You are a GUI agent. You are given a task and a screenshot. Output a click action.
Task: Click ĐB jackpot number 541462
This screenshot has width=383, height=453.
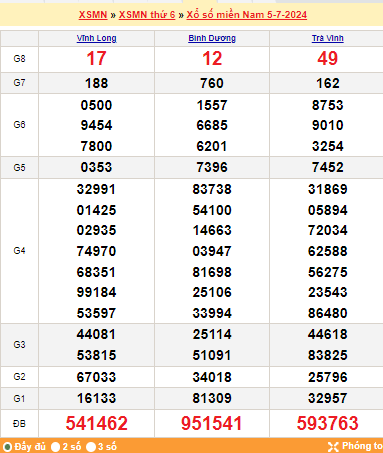(97, 423)
